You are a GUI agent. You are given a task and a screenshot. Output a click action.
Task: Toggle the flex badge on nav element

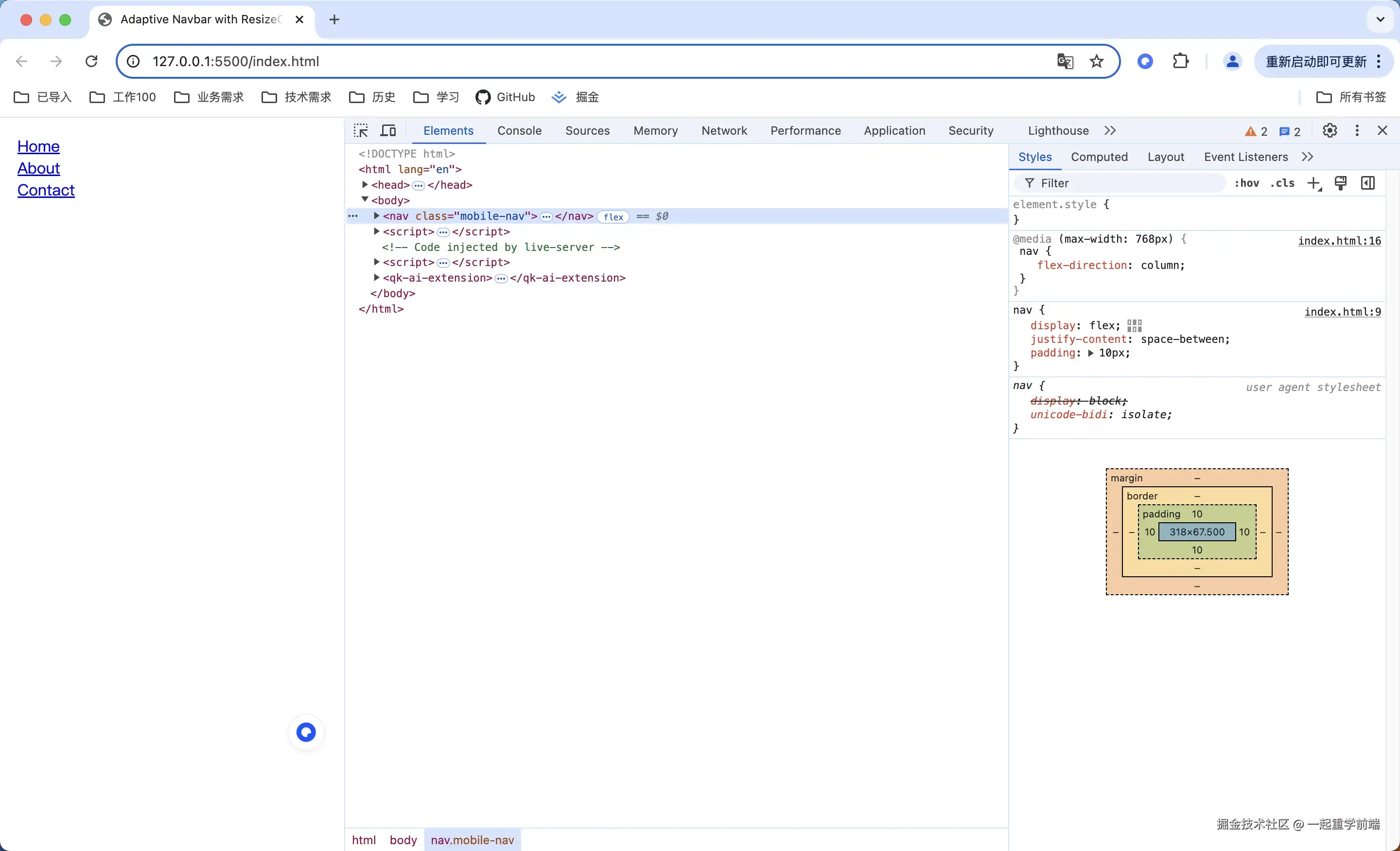point(613,216)
